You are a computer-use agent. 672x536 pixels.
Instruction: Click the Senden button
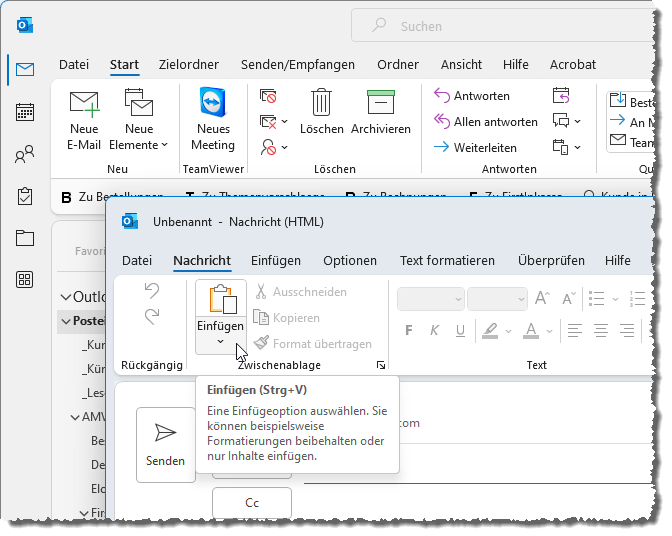click(166, 445)
